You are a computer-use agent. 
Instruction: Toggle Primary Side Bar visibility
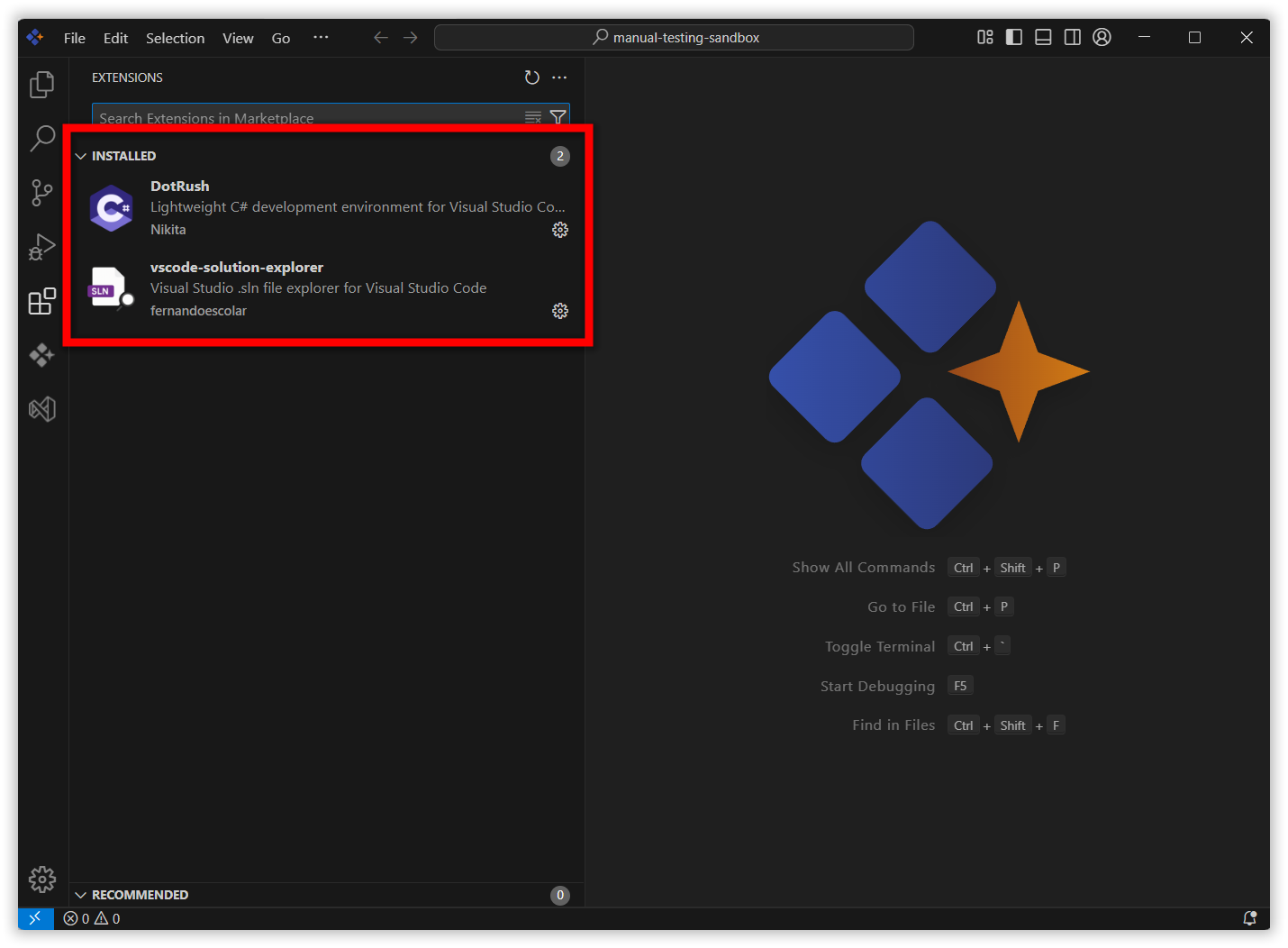pos(1014,37)
